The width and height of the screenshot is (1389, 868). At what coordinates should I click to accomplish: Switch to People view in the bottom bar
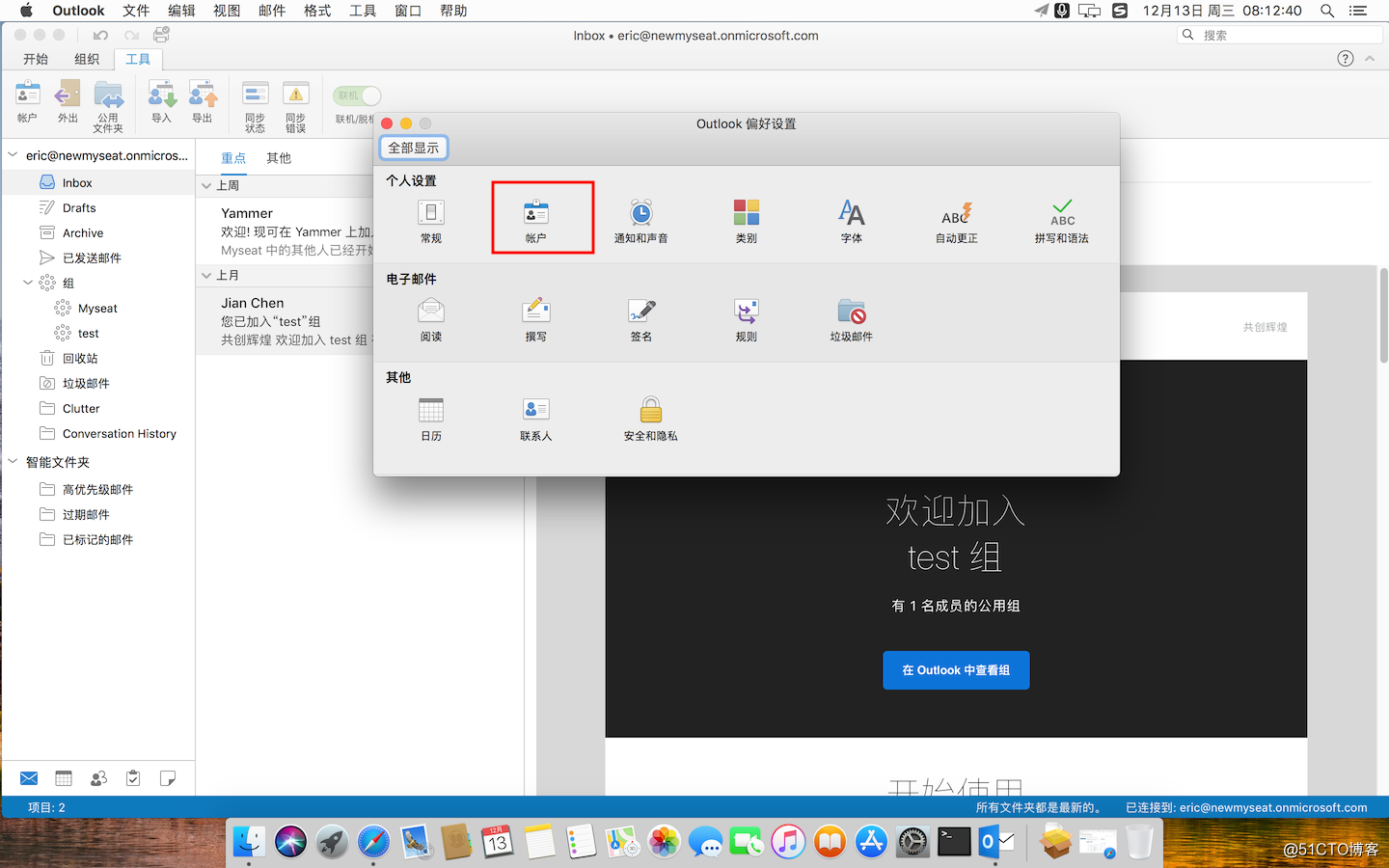(98, 778)
